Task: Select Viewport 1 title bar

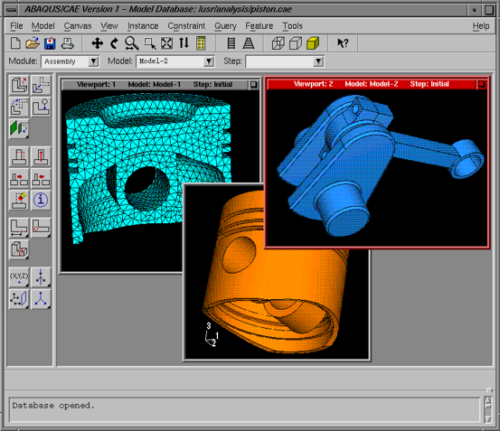Action: coord(155,85)
